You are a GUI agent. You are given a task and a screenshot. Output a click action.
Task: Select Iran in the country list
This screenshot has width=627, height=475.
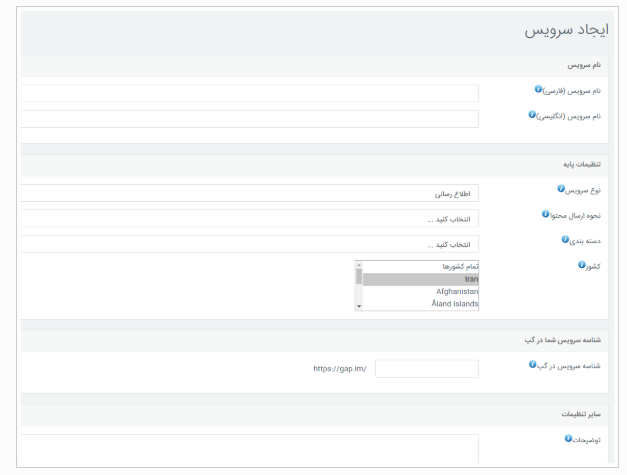[x=421, y=279]
